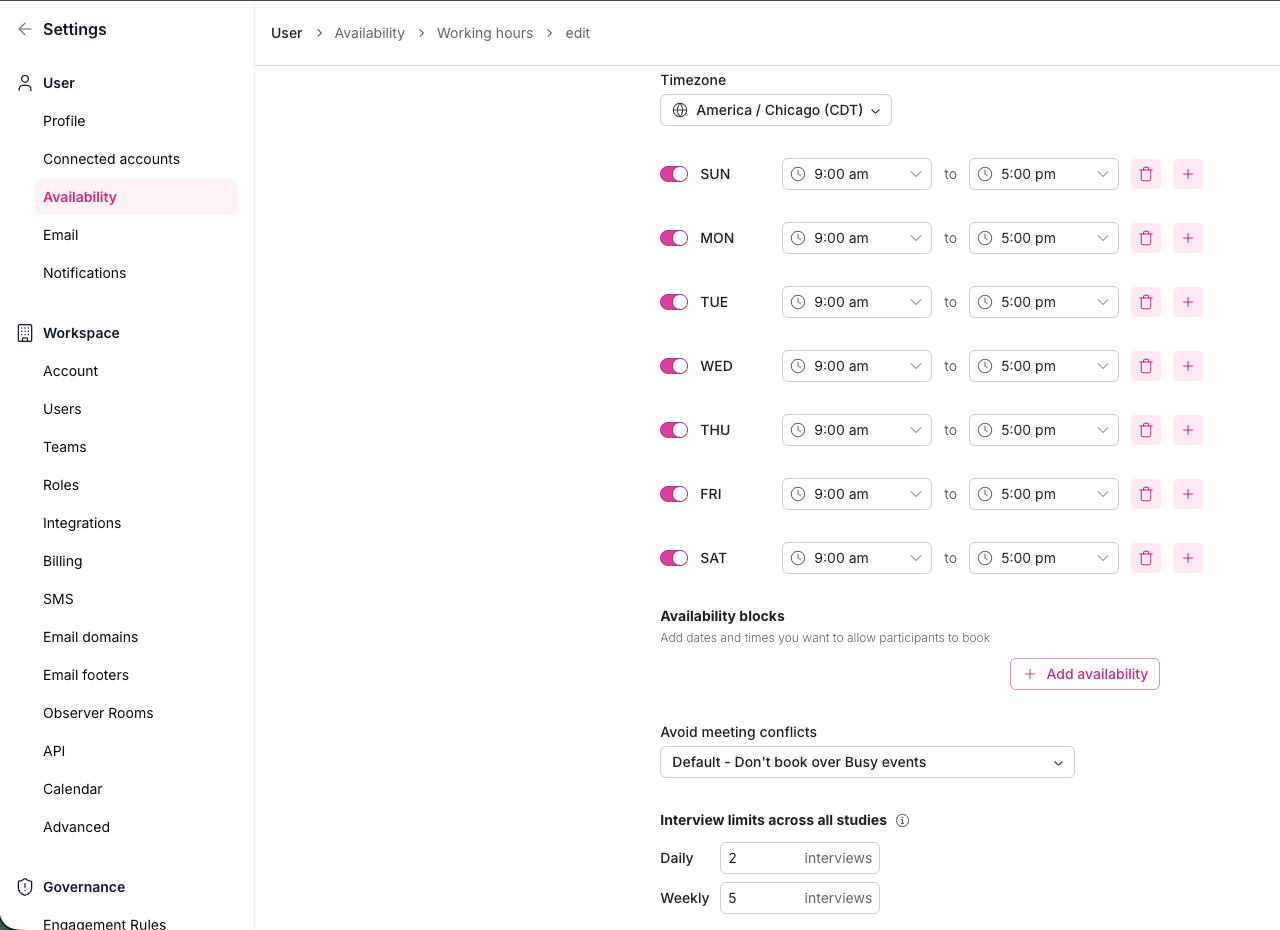
Task: Open Workspace Account settings
Action: tap(70, 371)
